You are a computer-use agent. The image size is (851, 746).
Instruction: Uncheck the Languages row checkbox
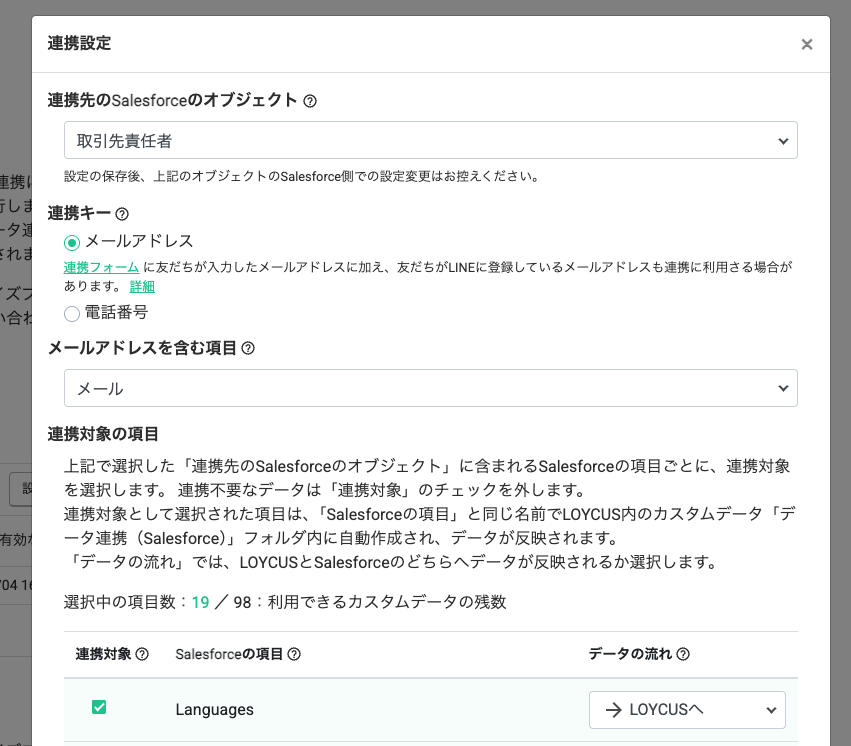(x=99, y=707)
